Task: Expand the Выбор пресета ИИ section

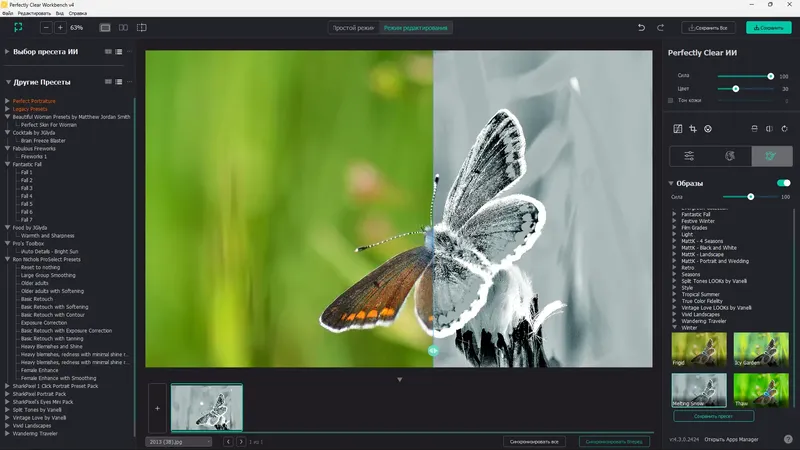Action: [7, 52]
